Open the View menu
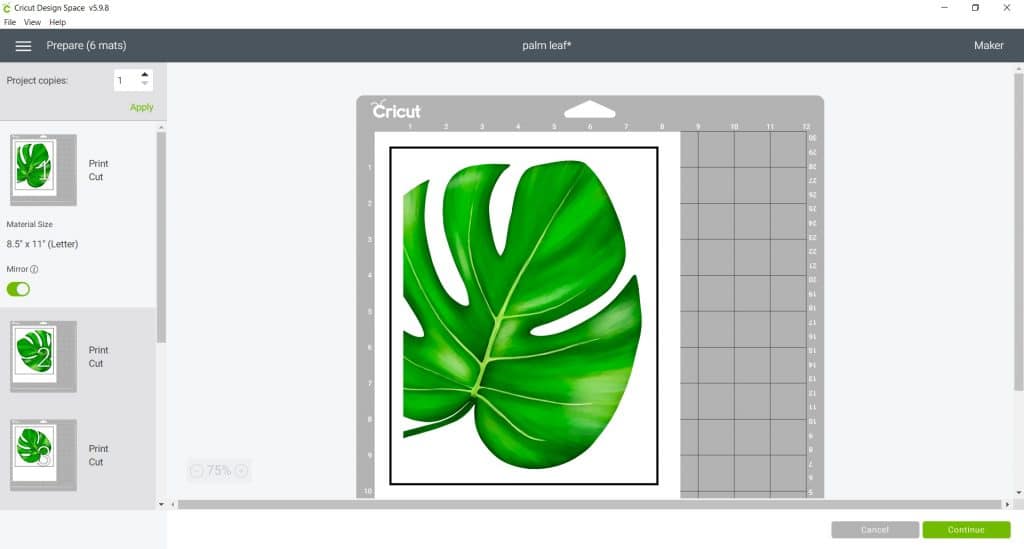Viewport: 1024px width, 549px height. click(32, 22)
